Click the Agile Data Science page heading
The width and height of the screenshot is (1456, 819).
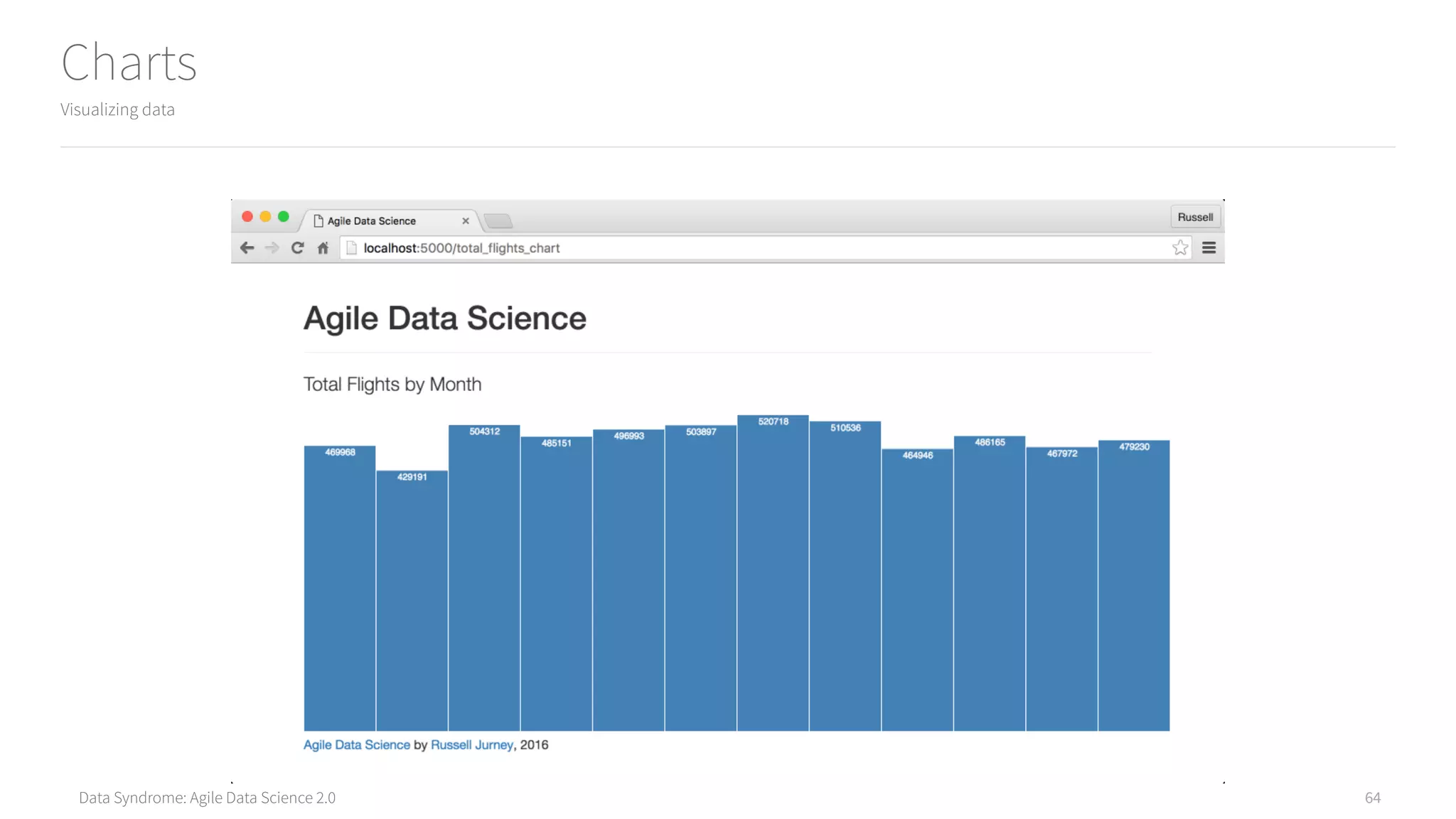click(445, 318)
